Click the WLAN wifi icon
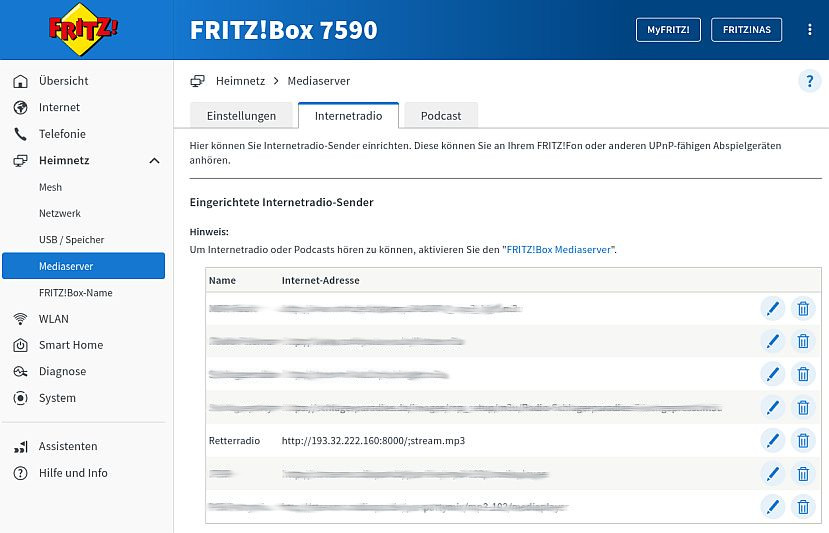 coord(20,319)
